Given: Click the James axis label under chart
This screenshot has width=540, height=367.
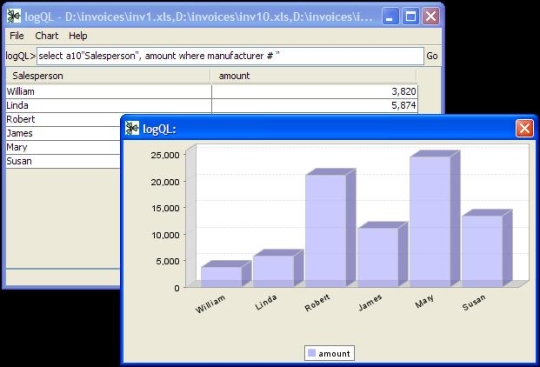Looking at the screenshot, I should click(x=370, y=302).
